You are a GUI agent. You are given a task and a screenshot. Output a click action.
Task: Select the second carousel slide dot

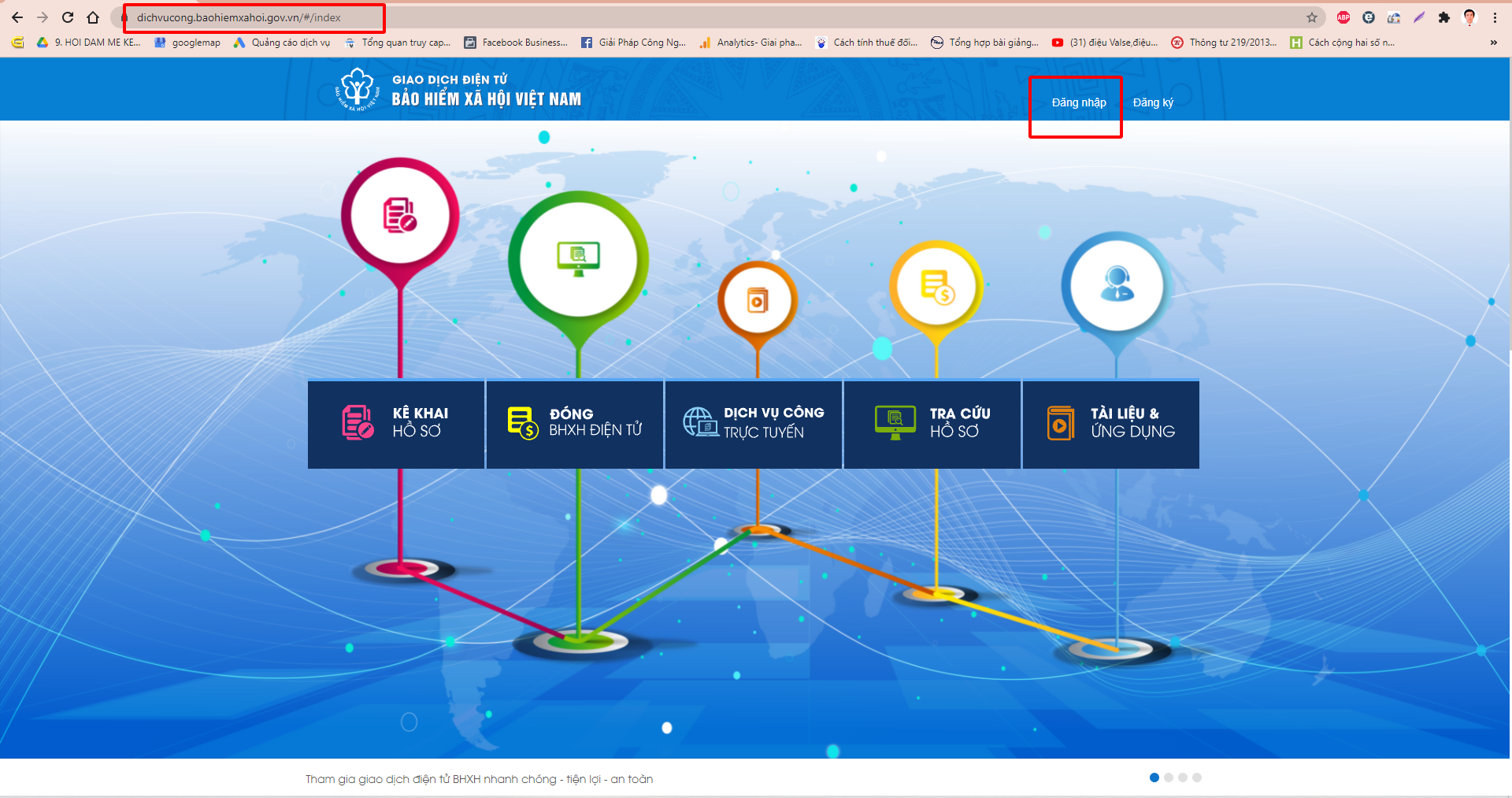pyautogui.click(x=1169, y=778)
